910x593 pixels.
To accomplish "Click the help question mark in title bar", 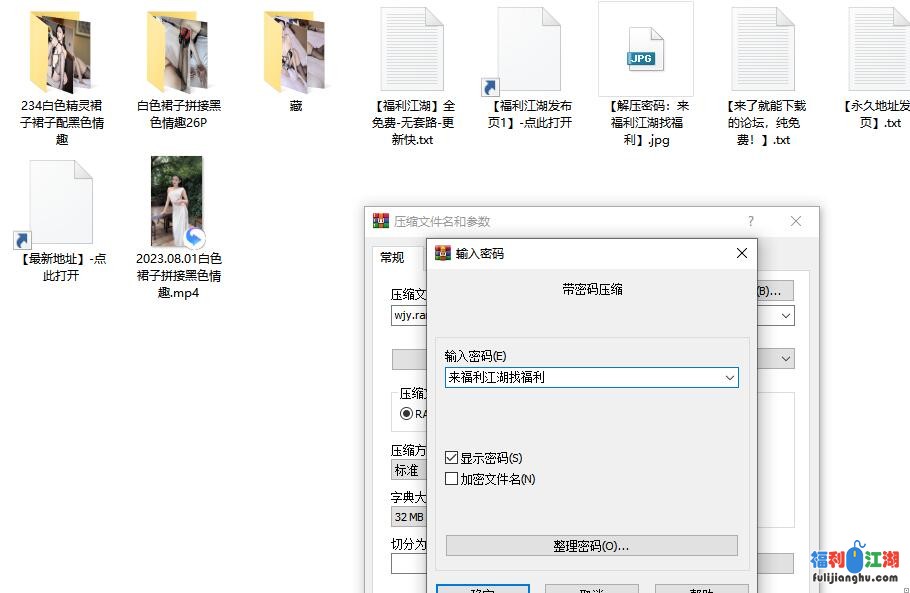I will (x=751, y=222).
